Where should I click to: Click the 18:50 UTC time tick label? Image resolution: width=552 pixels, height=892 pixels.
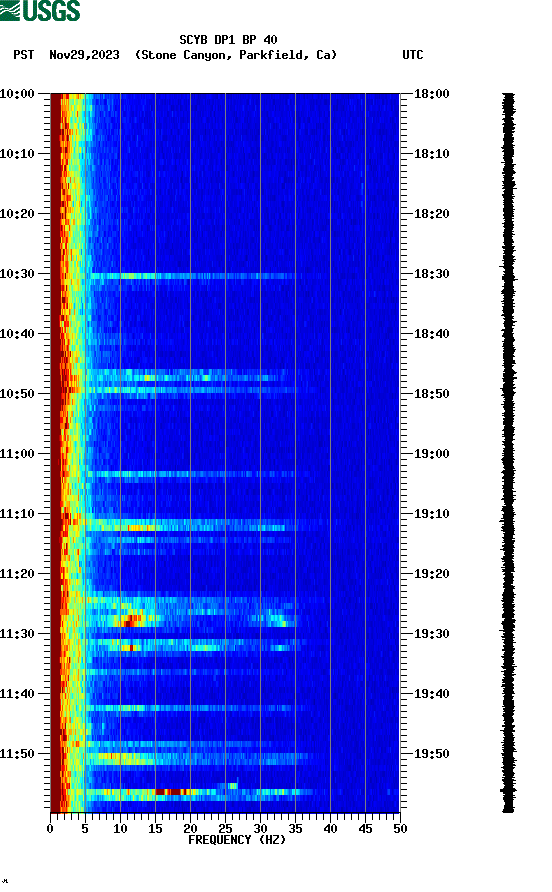pos(431,394)
